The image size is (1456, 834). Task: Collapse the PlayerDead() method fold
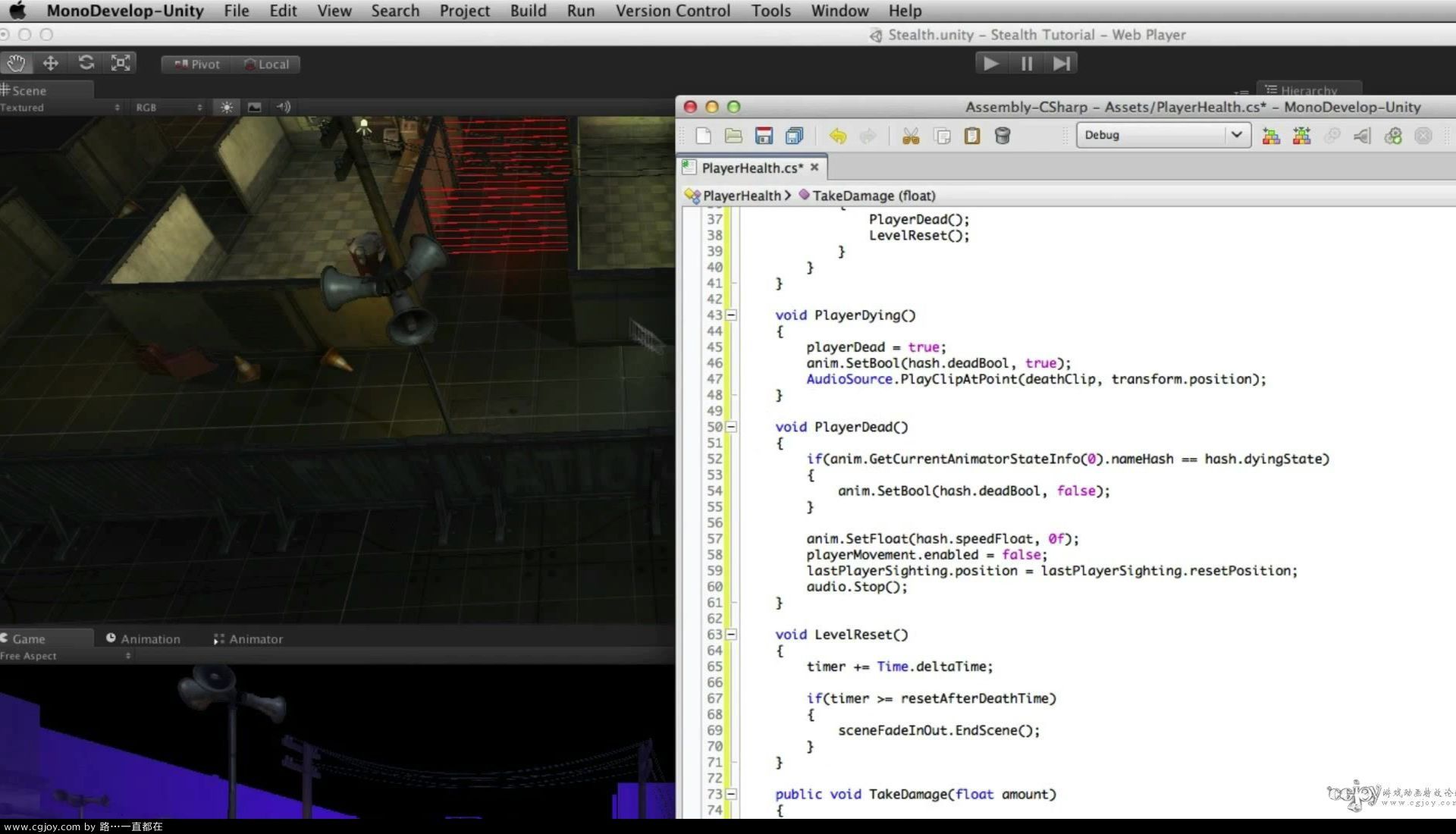(x=731, y=427)
